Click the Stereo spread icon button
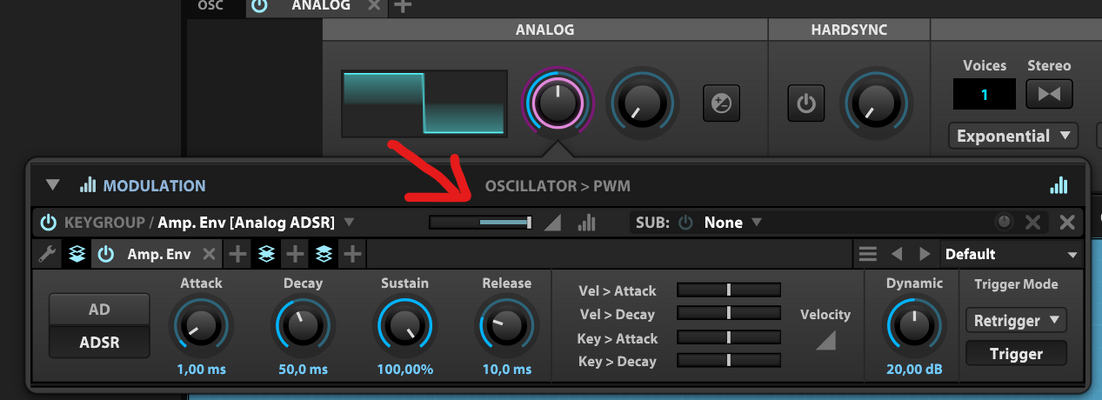Viewport: 1102px width, 400px height. (x=1049, y=93)
